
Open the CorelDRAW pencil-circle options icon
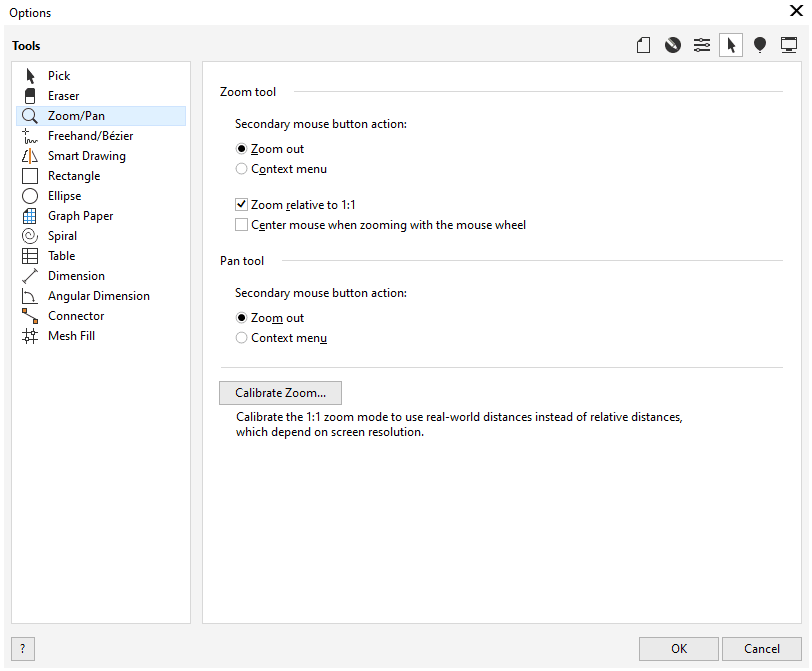(x=673, y=45)
